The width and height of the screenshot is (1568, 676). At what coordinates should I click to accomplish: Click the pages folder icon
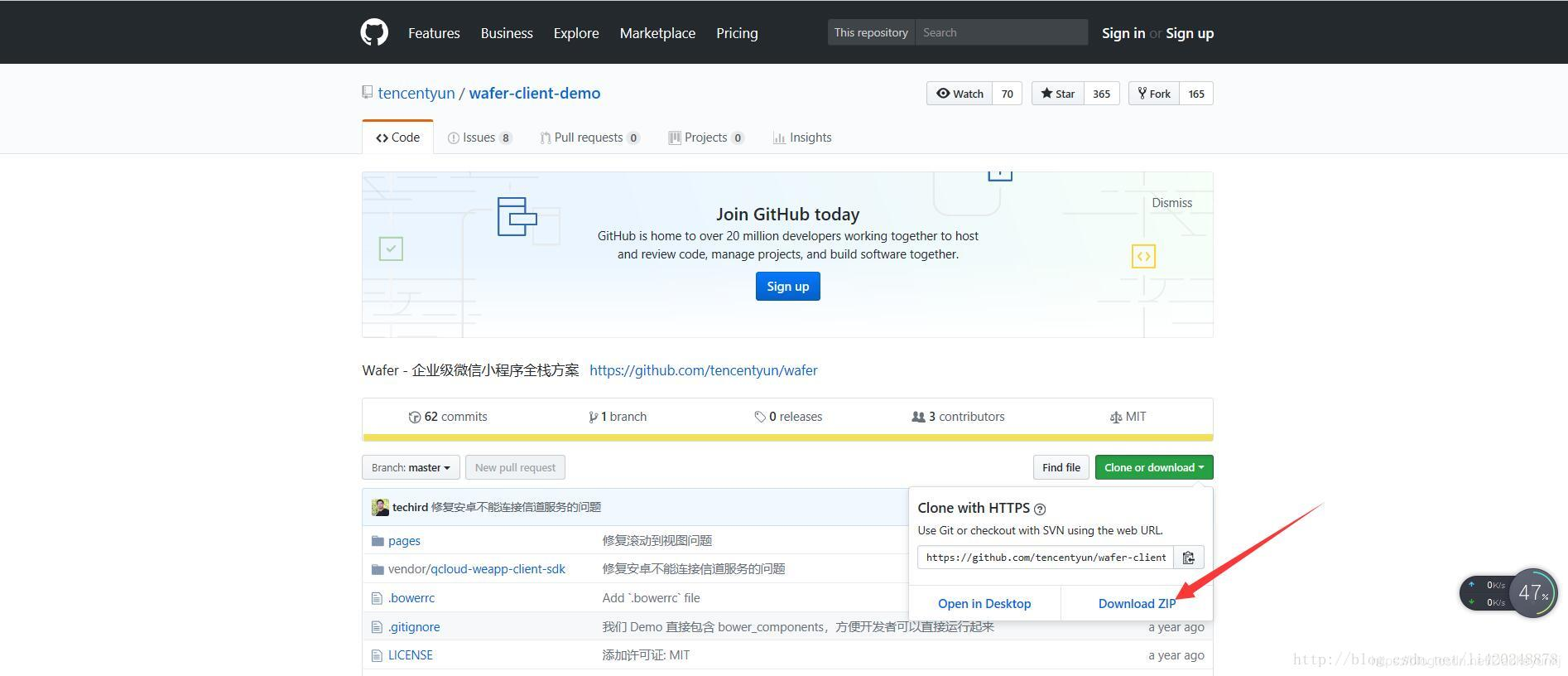(378, 541)
